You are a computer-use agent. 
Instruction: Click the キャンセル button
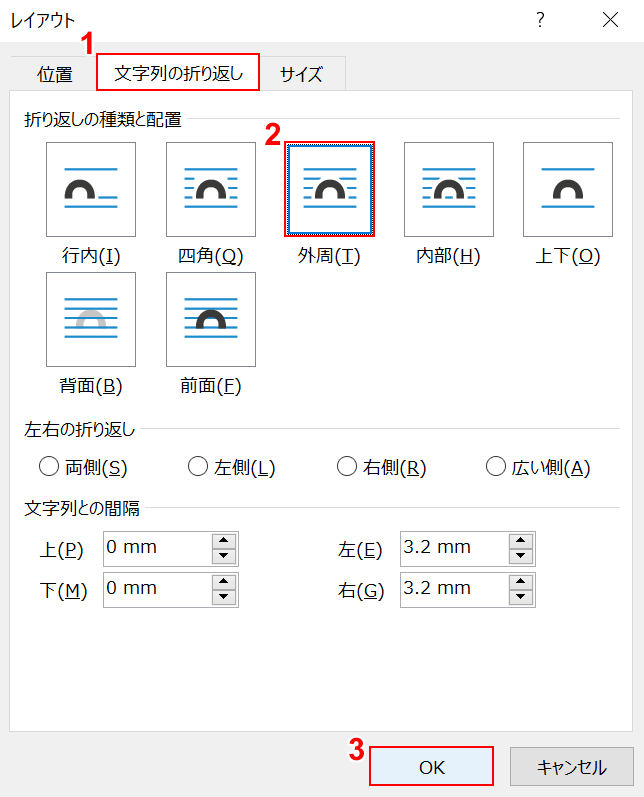(571, 767)
